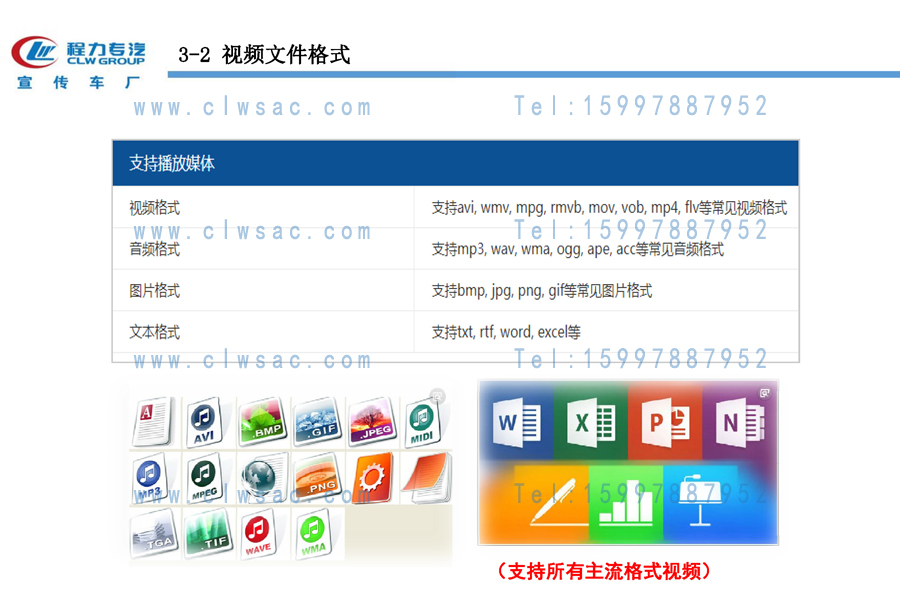Select the MPEG file icon
This screenshot has width=900, height=600.
(x=204, y=479)
